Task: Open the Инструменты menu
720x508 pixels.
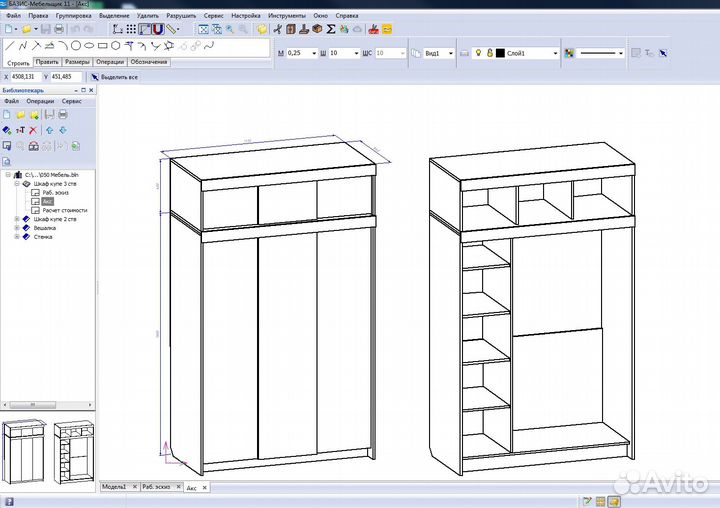Action: point(287,17)
